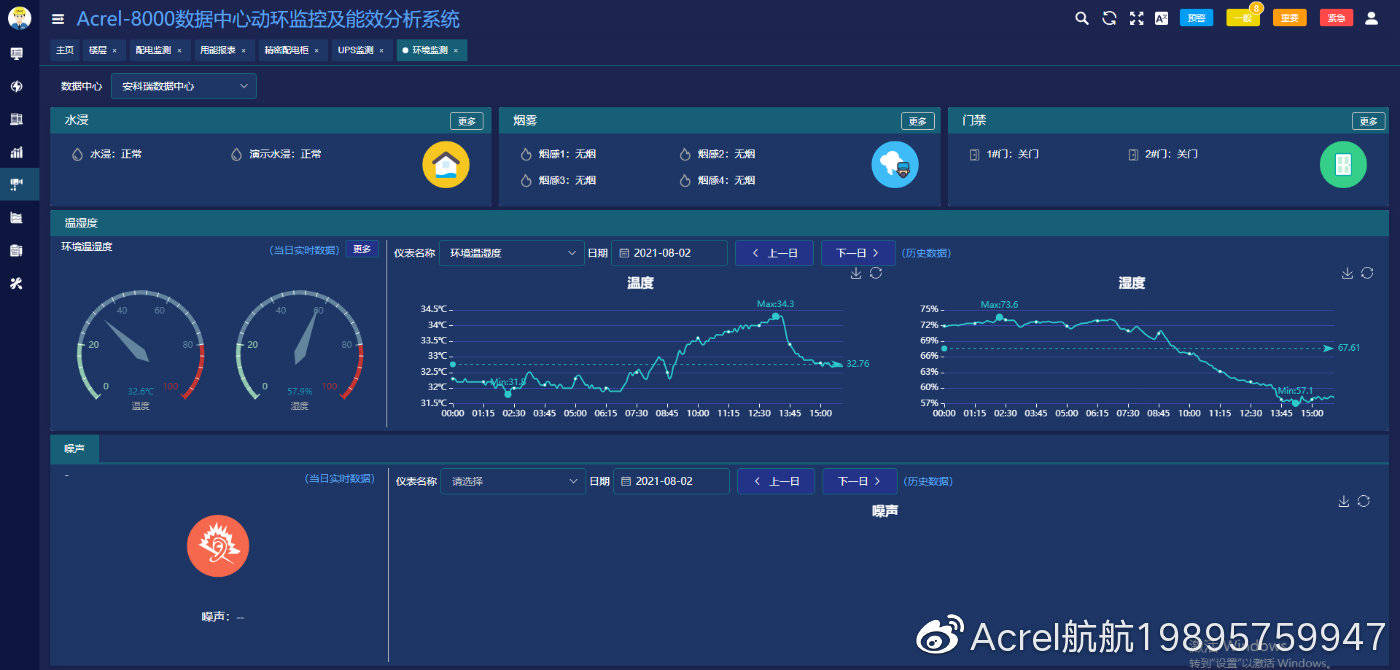Click the Max:34.3 point on the 温度 chart
Viewport: 1400px width, 670px height.
[776, 316]
